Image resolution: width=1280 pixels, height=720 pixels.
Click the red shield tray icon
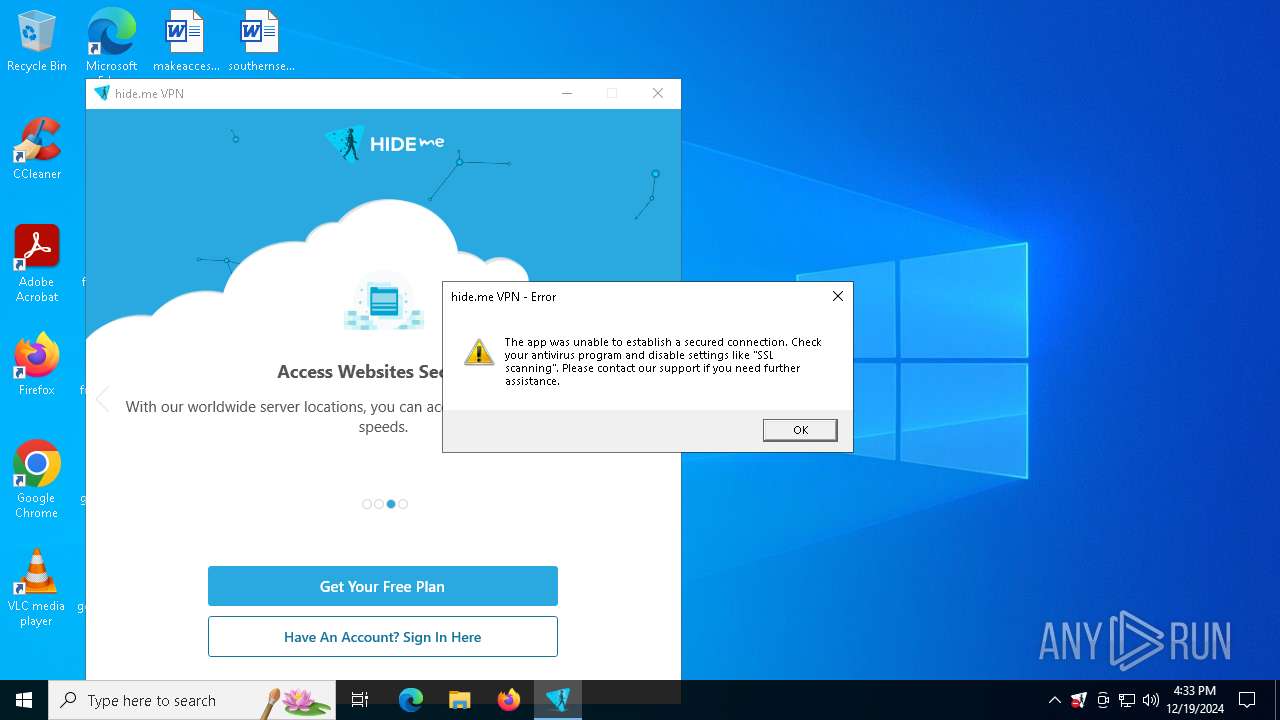click(1079, 700)
